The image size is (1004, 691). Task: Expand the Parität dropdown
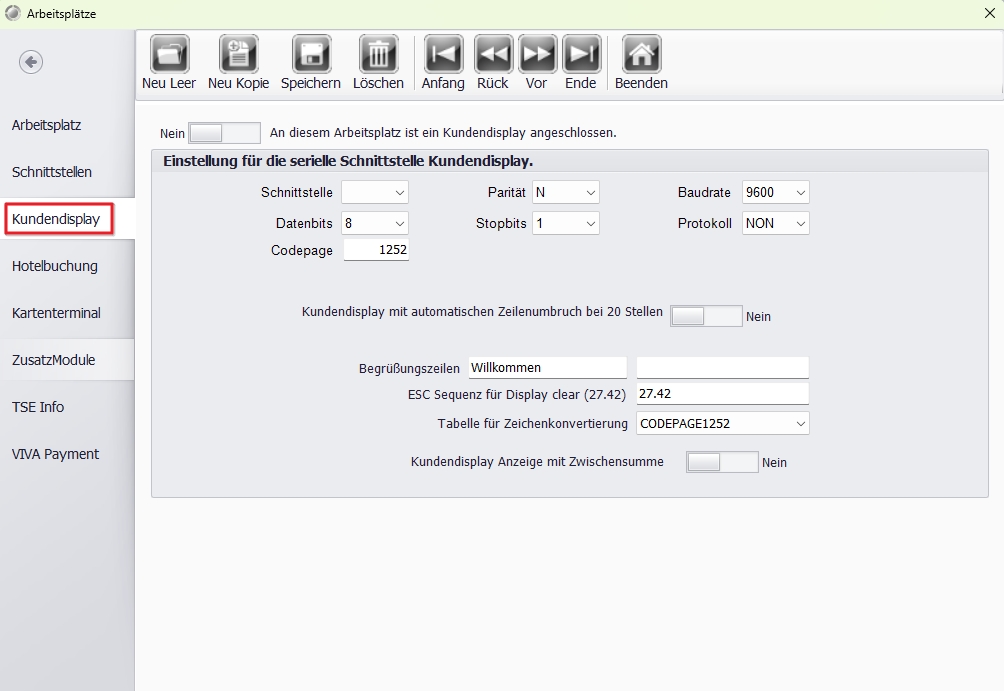(x=566, y=192)
